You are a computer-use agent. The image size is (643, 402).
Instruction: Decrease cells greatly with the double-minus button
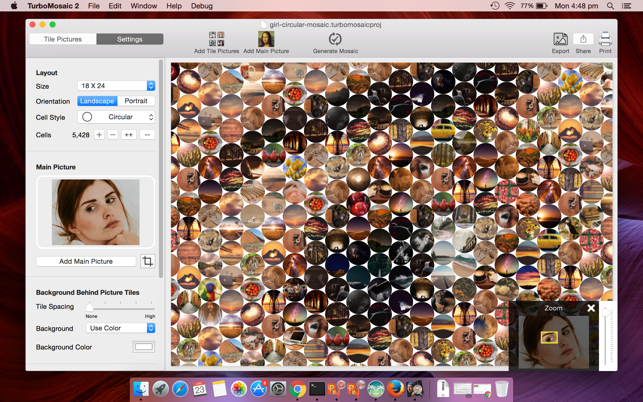(x=147, y=135)
